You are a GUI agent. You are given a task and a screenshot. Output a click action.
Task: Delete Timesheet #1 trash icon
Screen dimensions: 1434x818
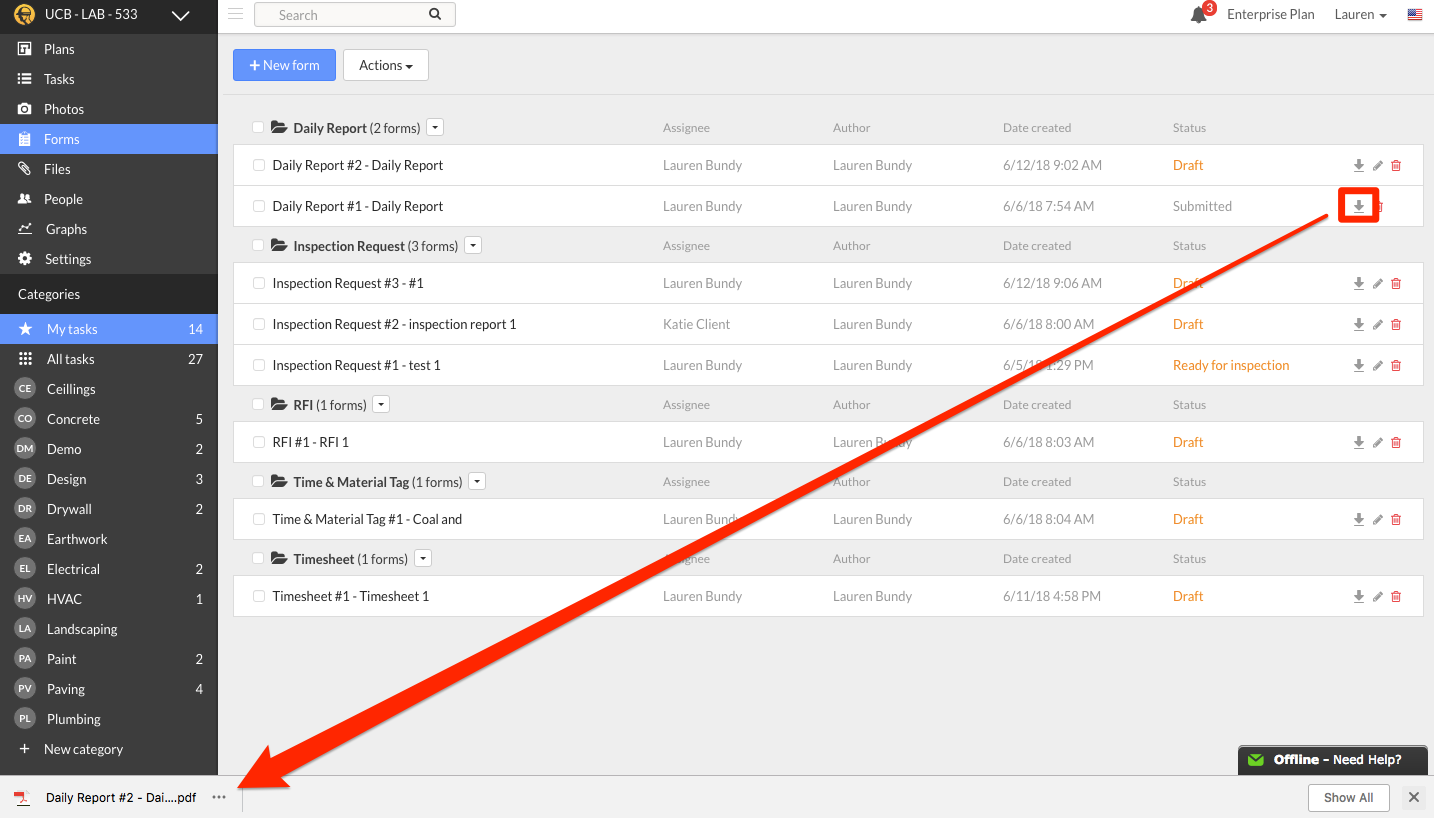click(1396, 597)
